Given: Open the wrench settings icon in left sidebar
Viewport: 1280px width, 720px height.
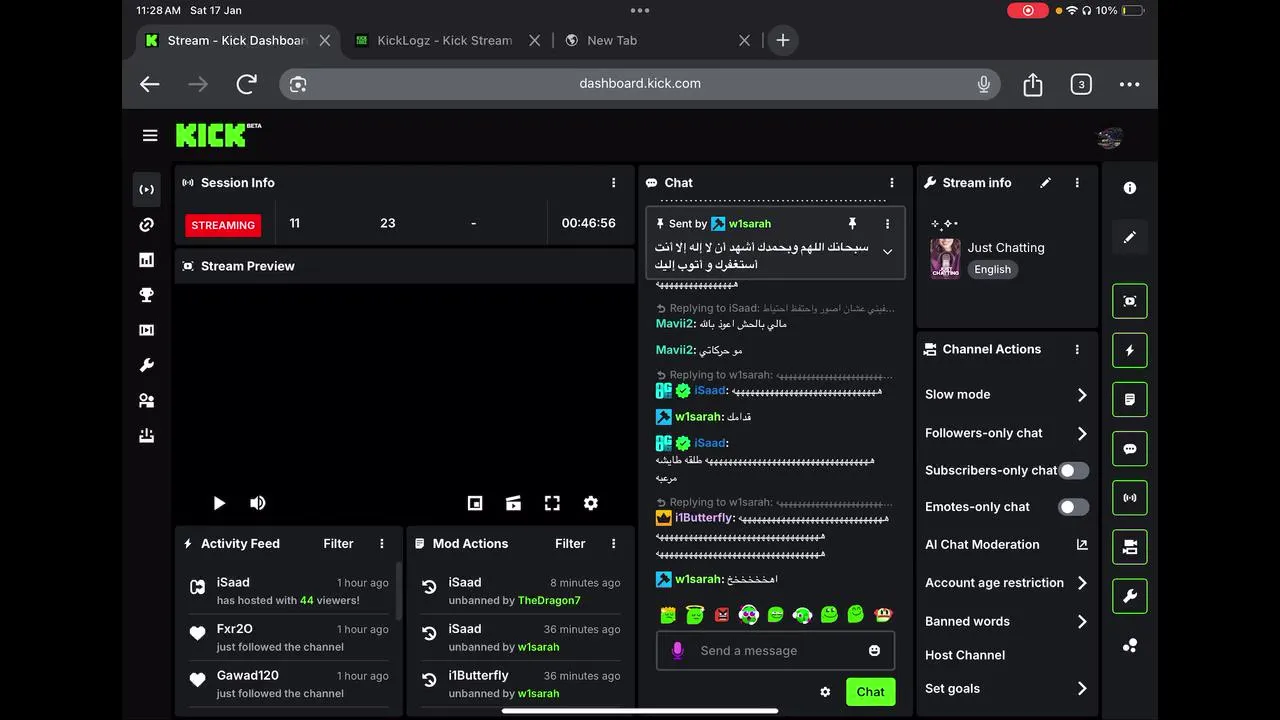Looking at the screenshot, I should [147, 365].
